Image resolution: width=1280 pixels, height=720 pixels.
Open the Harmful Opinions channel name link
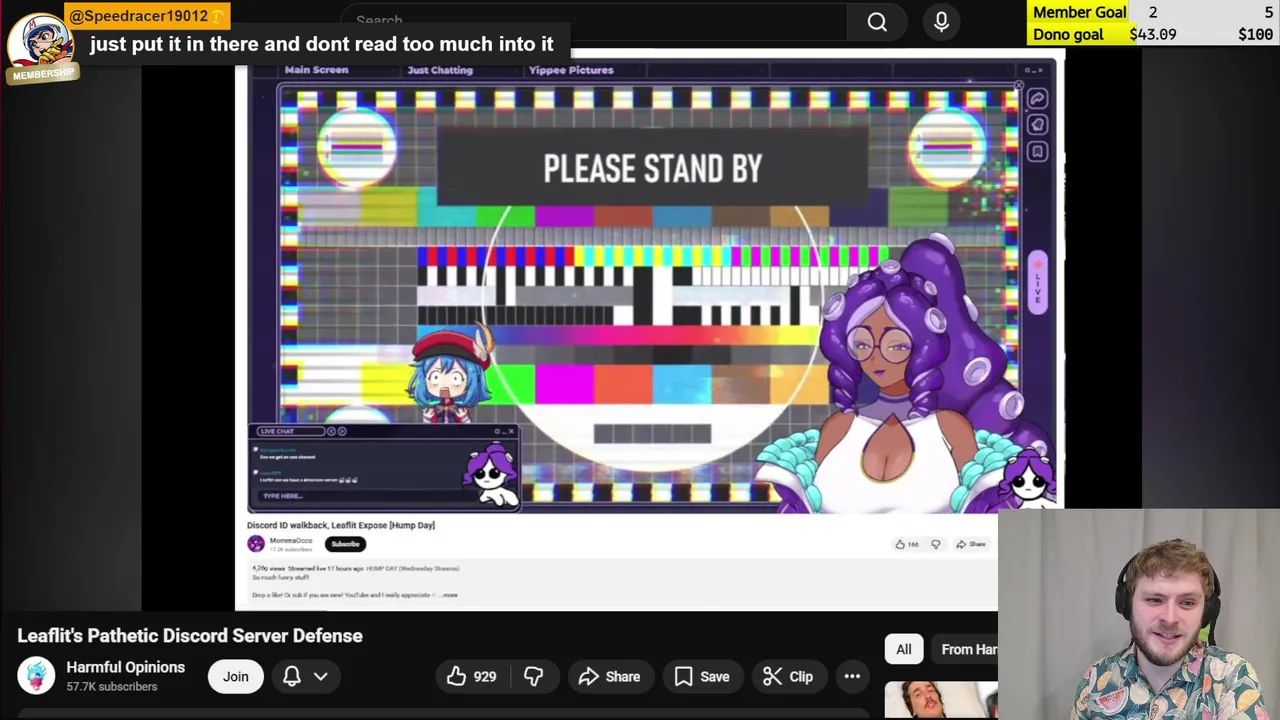tap(125, 667)
